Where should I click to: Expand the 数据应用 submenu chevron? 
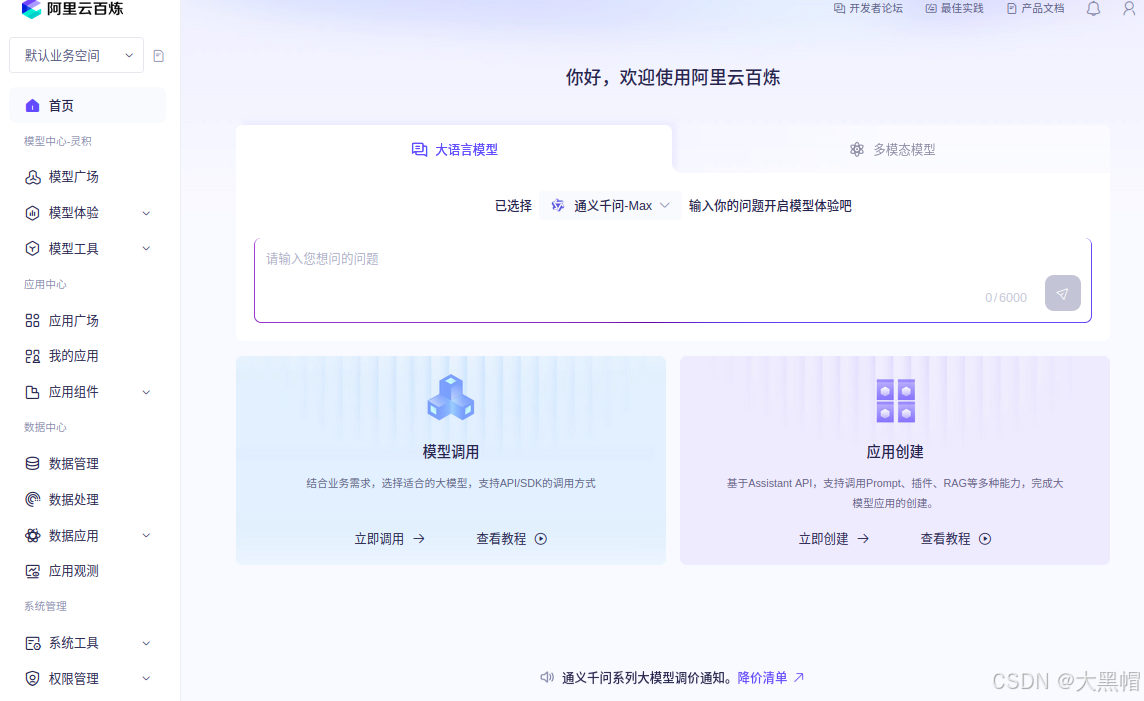(x=146, y=535)
